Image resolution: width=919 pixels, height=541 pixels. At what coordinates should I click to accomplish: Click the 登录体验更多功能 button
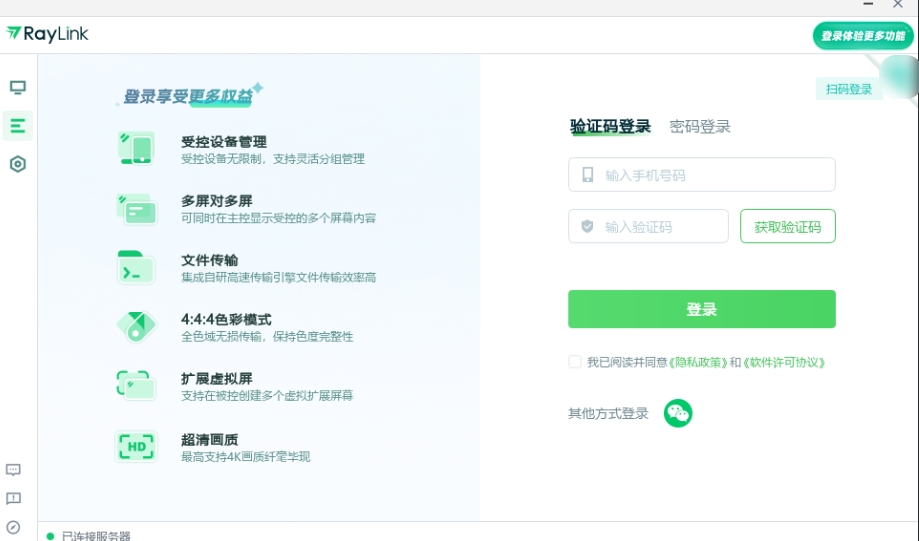[x=863, y=36]
